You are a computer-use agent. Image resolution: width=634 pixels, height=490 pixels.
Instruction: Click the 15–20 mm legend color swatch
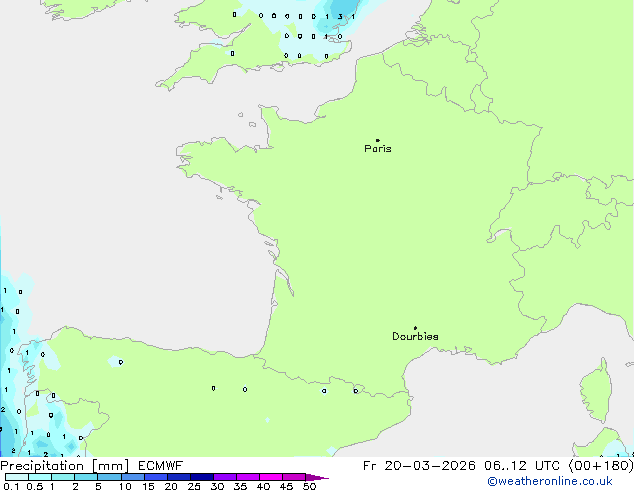point(156,477)
